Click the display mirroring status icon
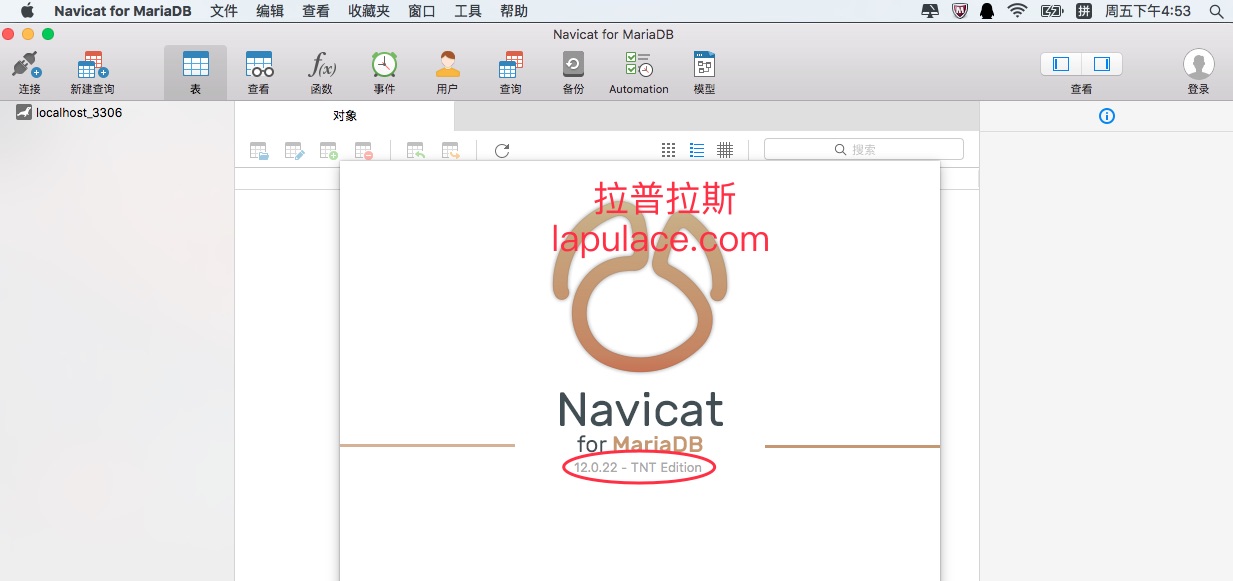This screenshot has height=581, width=1233. (x=930, y=11)
